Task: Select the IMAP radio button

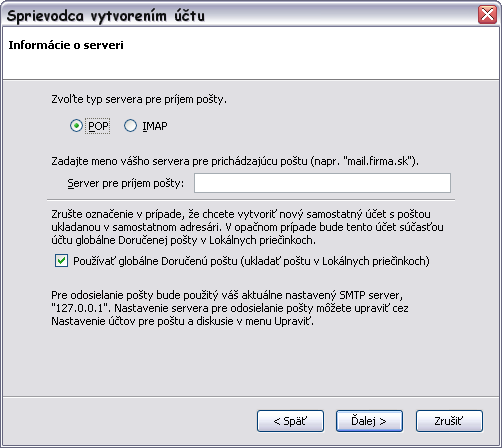Action: point(130,126)
